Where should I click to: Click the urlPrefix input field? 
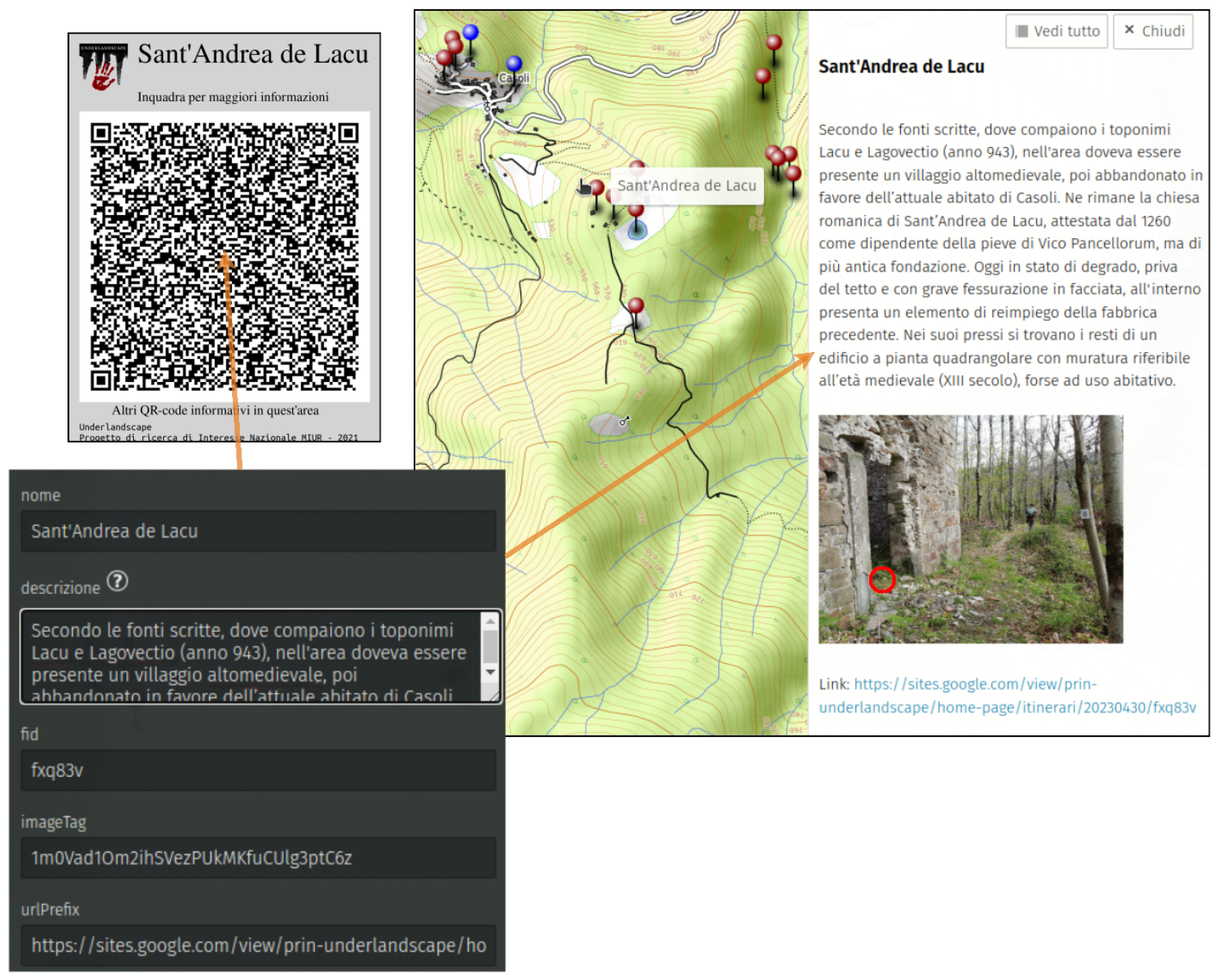pyautogui.click(x=258, y=945)
